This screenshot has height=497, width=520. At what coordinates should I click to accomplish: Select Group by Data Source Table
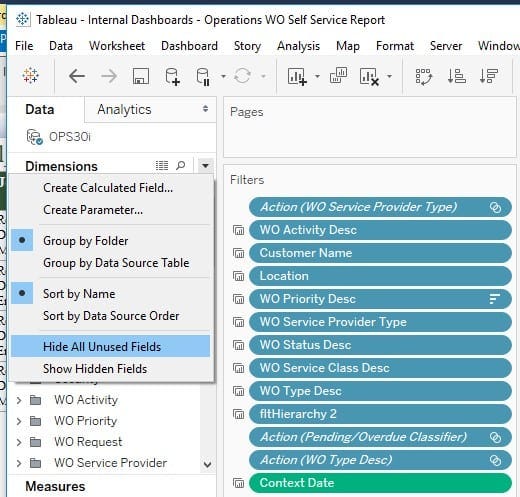[x=111, y=263]
